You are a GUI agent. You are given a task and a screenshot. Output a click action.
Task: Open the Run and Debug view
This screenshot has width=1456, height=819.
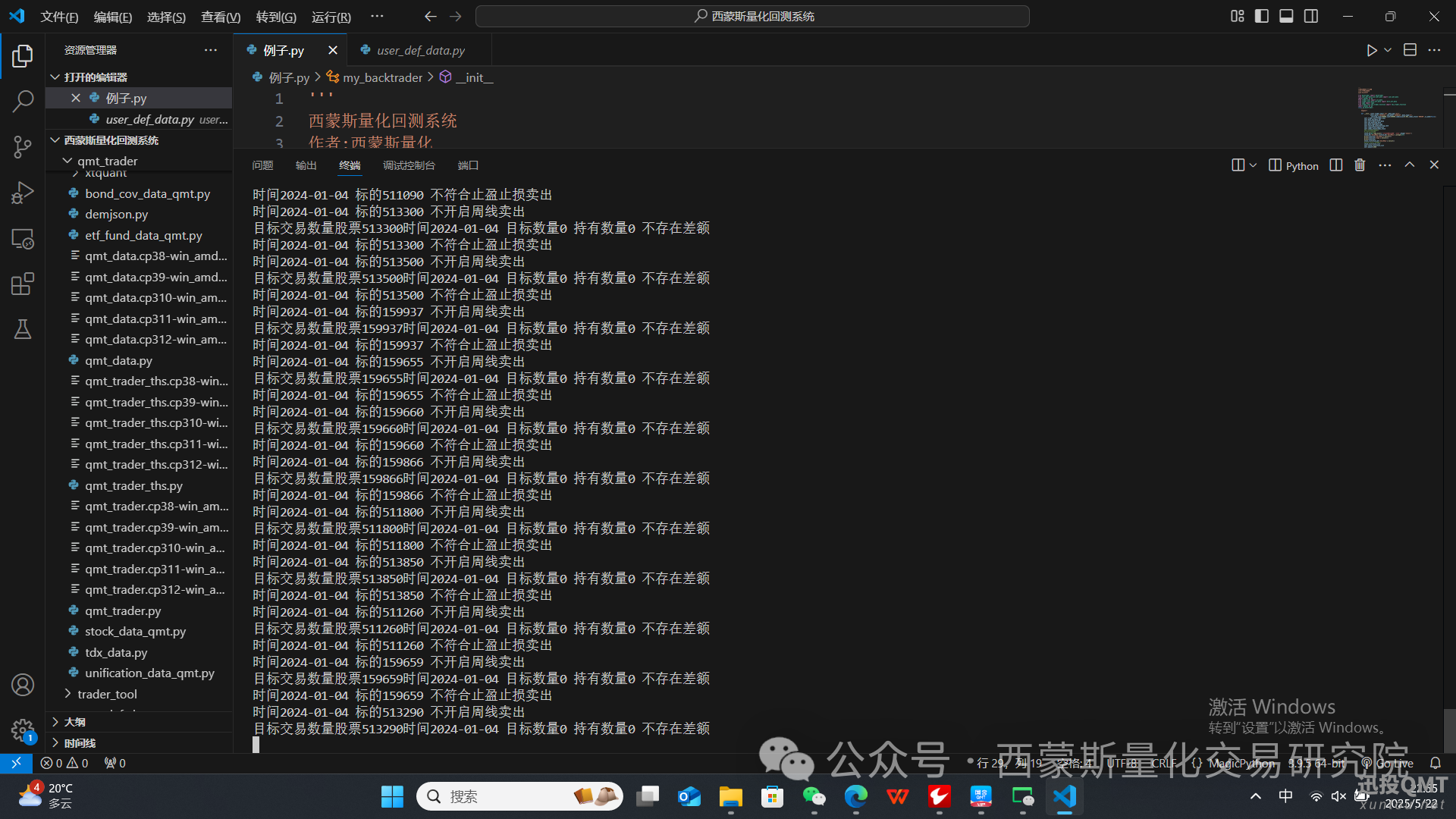[23, 193]
